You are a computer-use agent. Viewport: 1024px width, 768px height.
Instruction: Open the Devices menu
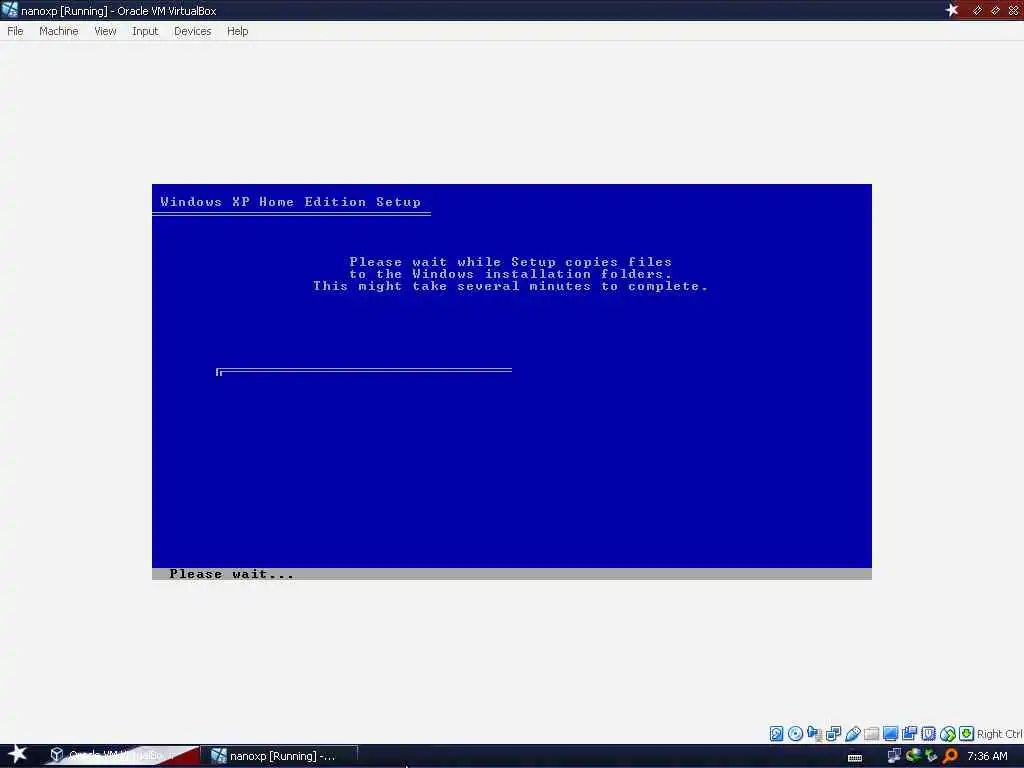coord(193,31)
